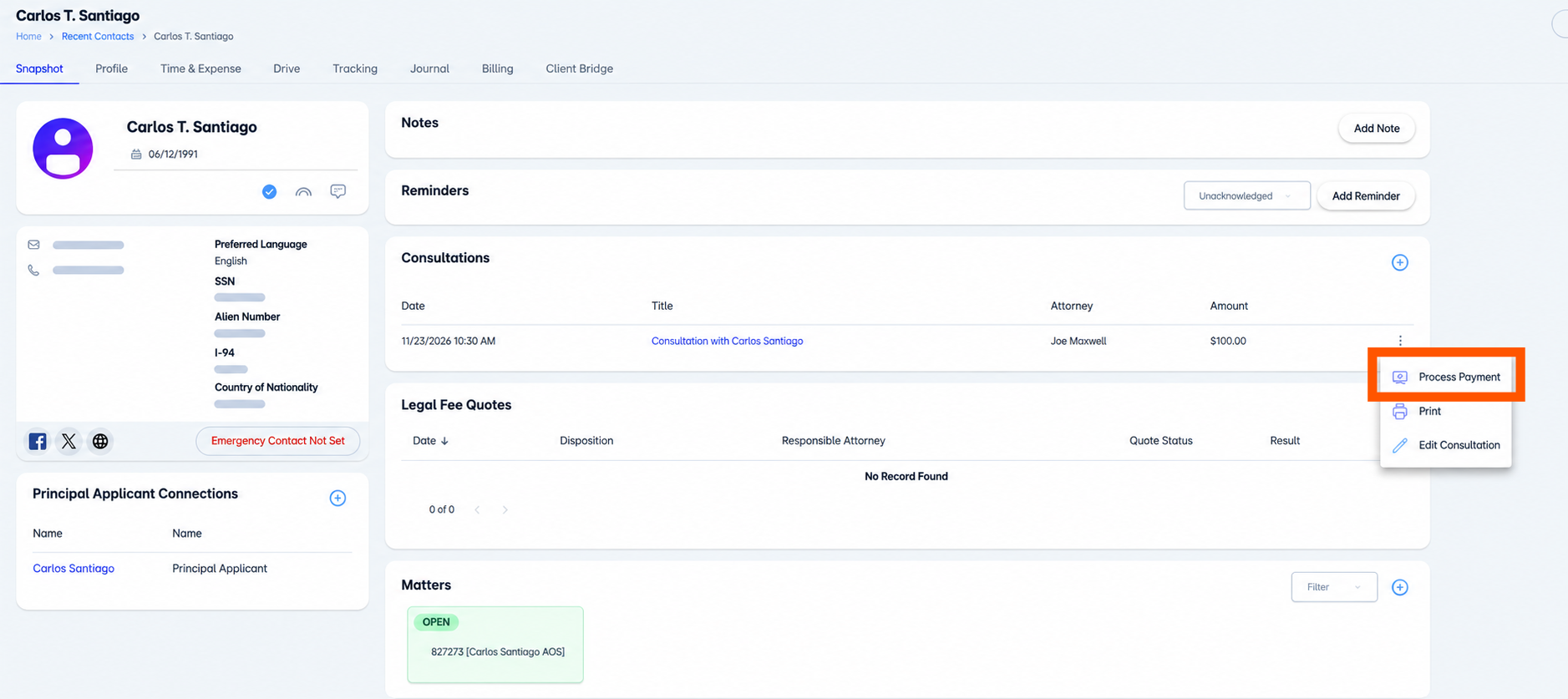
Task: Open the Time & Expense tab
Action: point(200,68)
